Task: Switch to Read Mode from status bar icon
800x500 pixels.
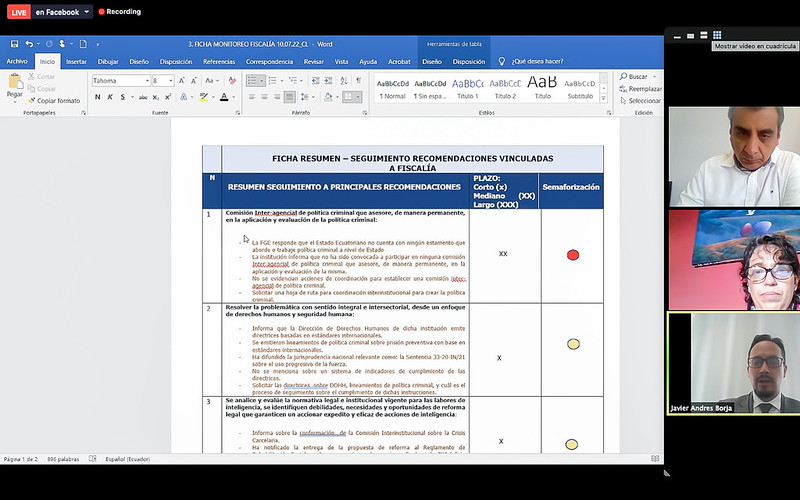Action: 655,459
